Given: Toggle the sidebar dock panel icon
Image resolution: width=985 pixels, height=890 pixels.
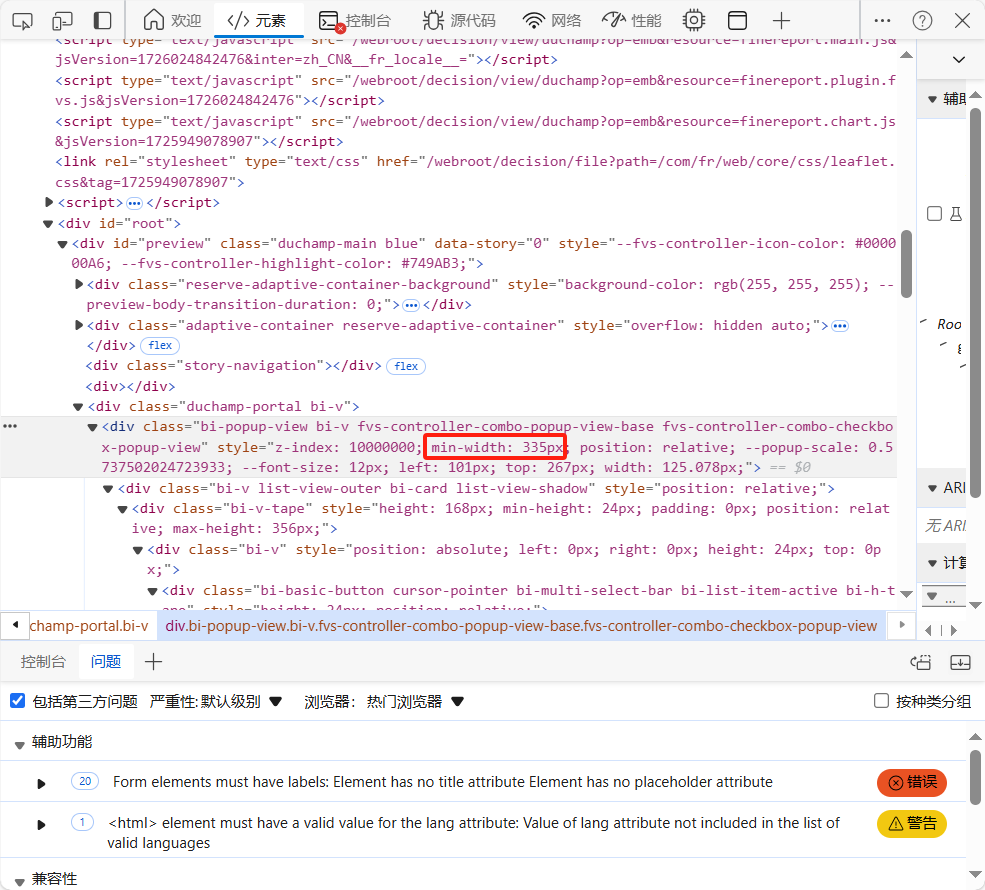Looking at the screenshot, I should [102, 21].
